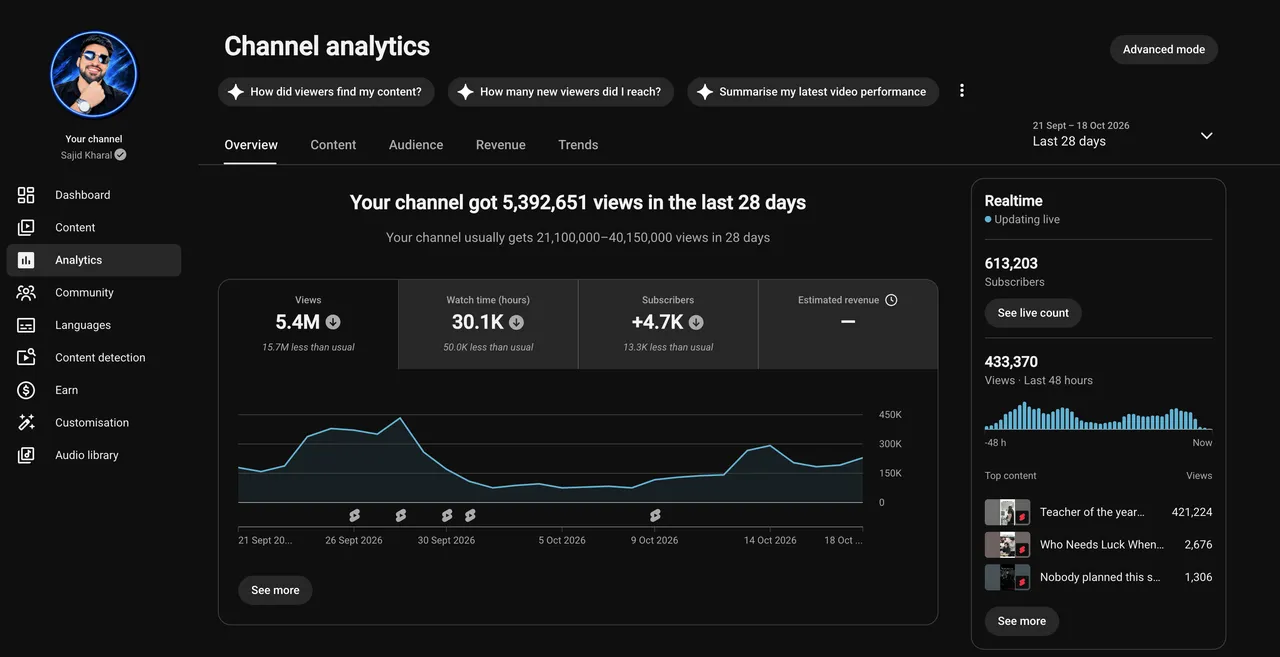Open the Content detection icon
This screenshot has width=1280, height=657.
[26, 357]
